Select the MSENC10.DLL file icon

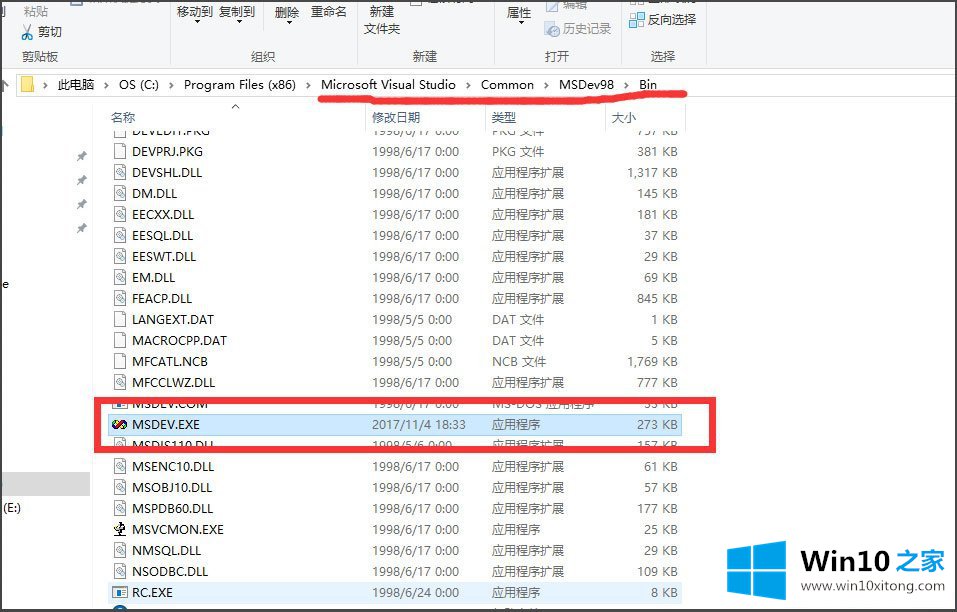[x=120, y=466]
